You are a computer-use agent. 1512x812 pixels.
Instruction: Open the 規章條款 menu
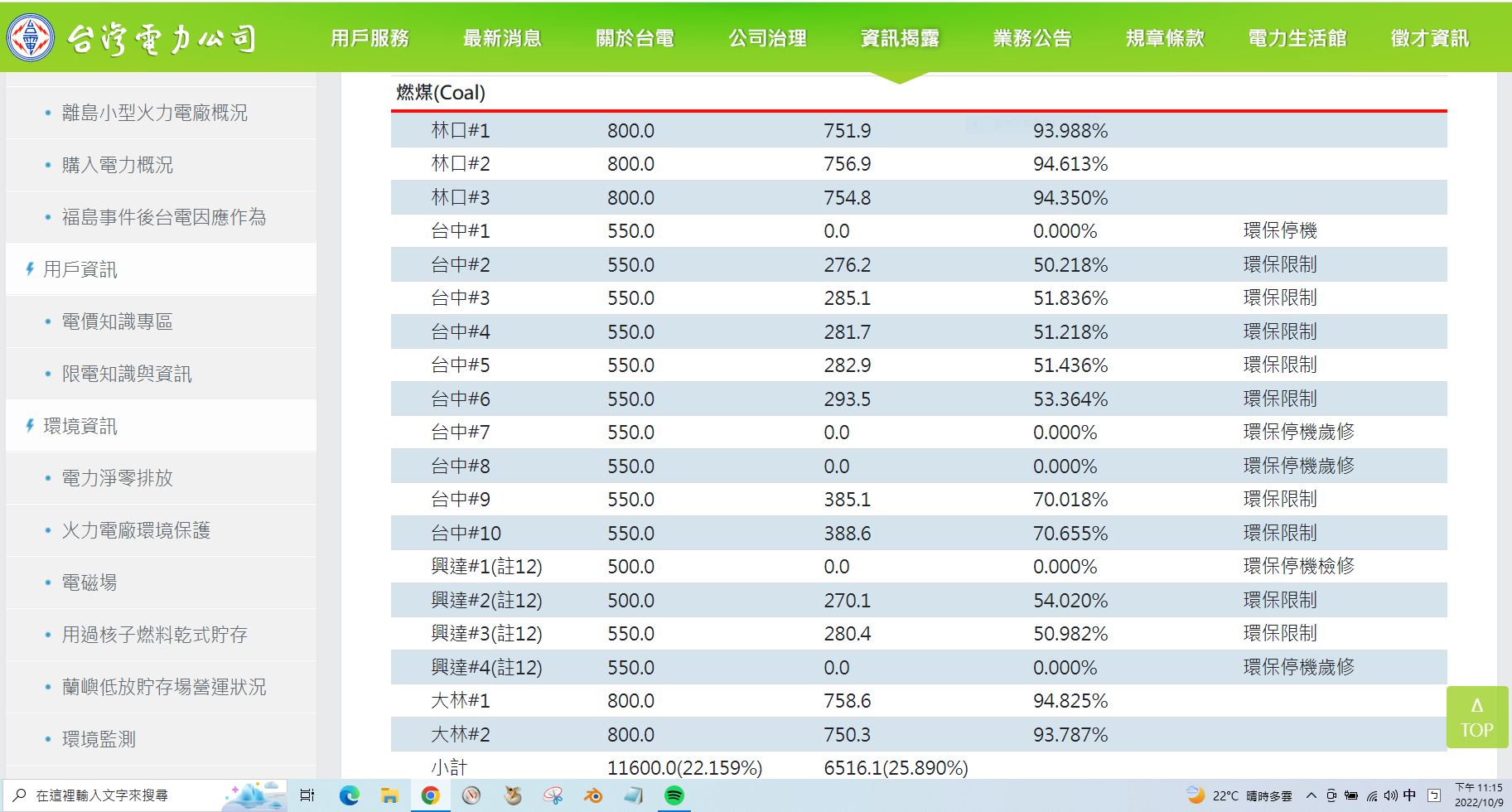[1165, 38]
